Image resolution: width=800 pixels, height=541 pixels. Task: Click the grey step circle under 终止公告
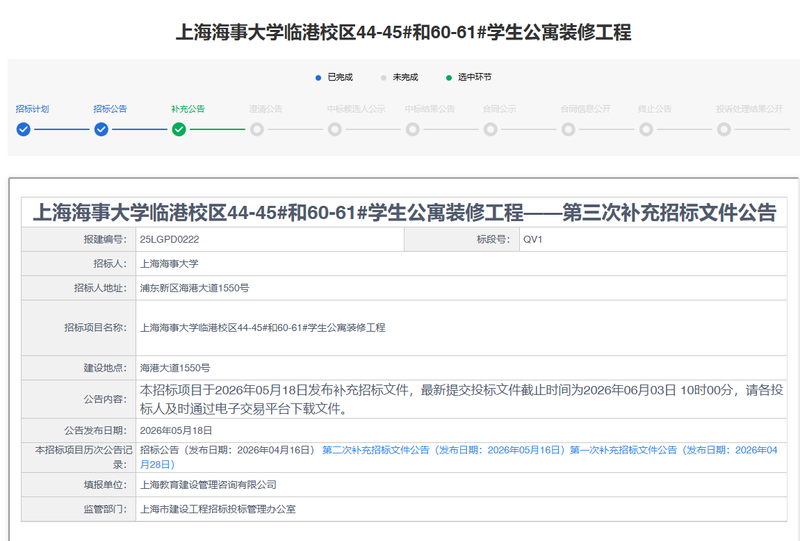[646, 130]
